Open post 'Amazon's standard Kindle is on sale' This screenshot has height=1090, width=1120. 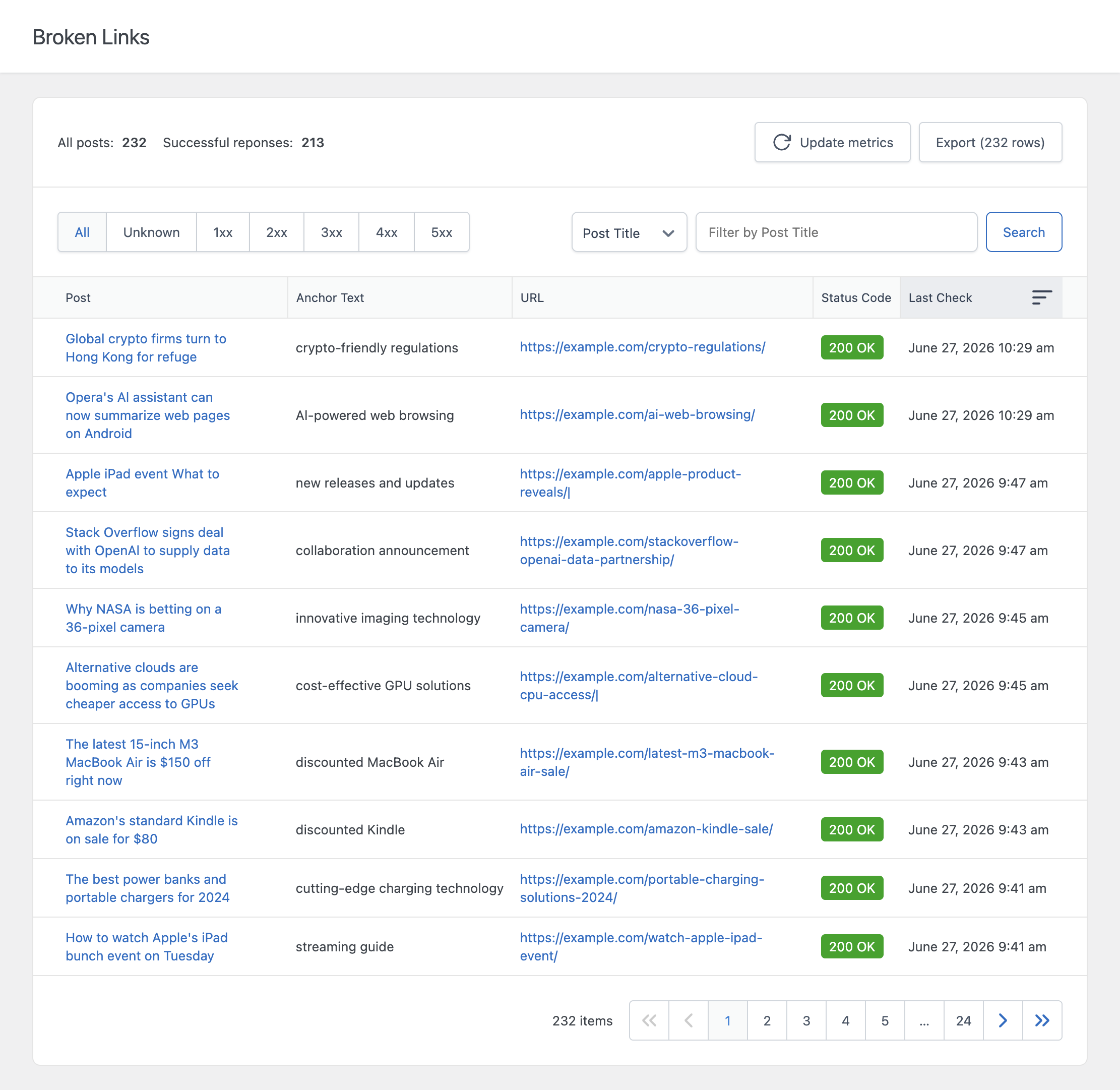[x=152, y=829]
